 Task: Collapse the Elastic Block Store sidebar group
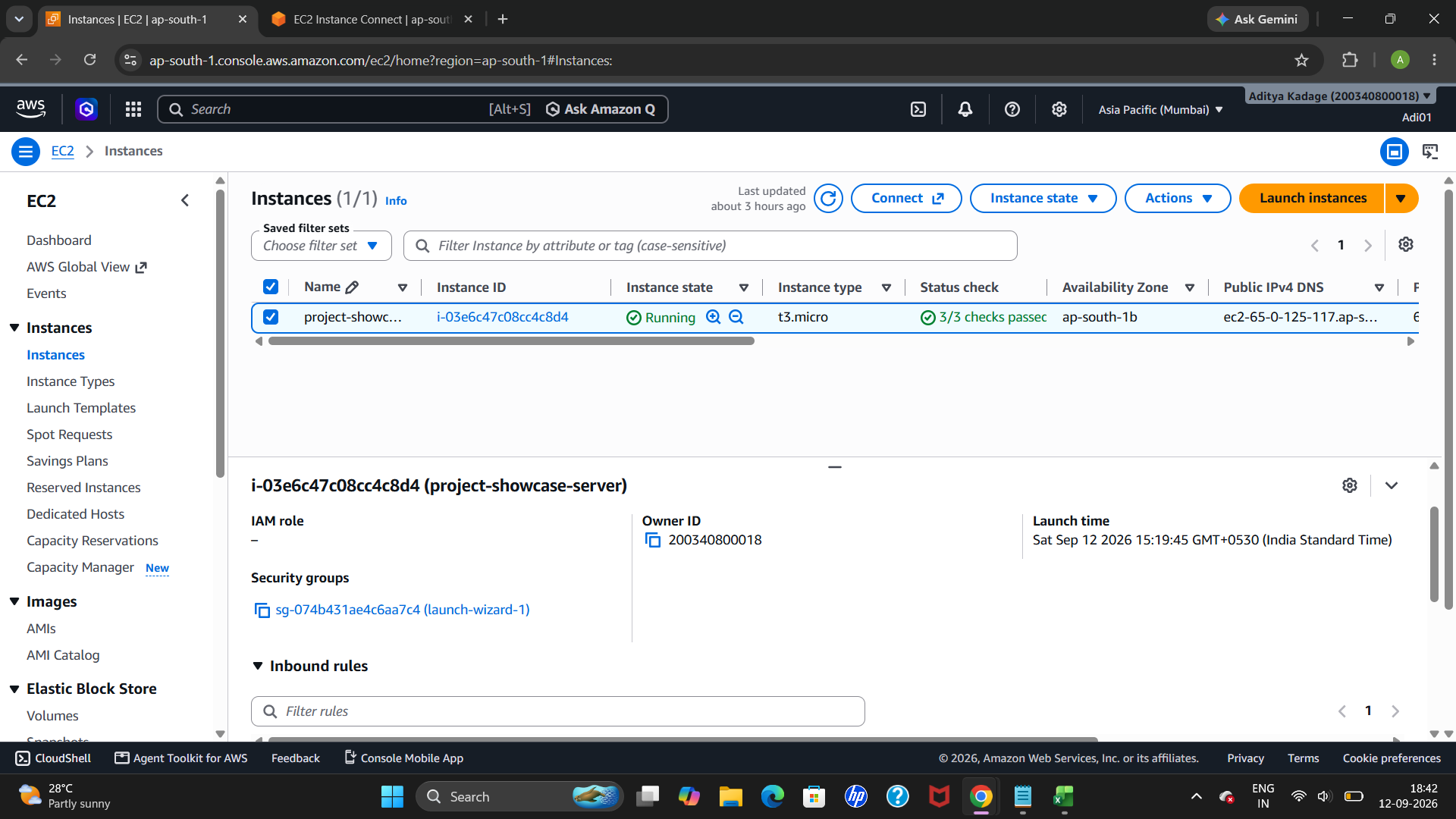tap(14, 689)
